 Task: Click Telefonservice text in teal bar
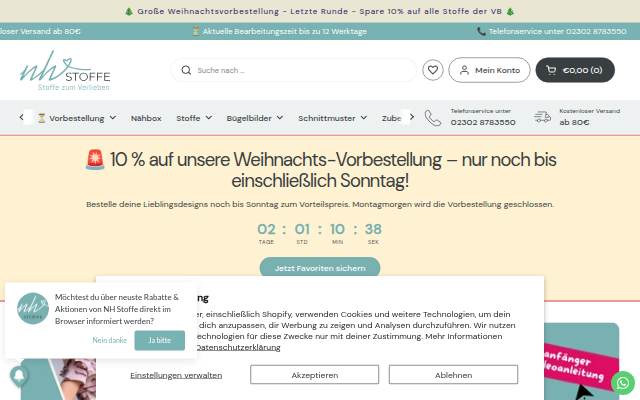552,31
